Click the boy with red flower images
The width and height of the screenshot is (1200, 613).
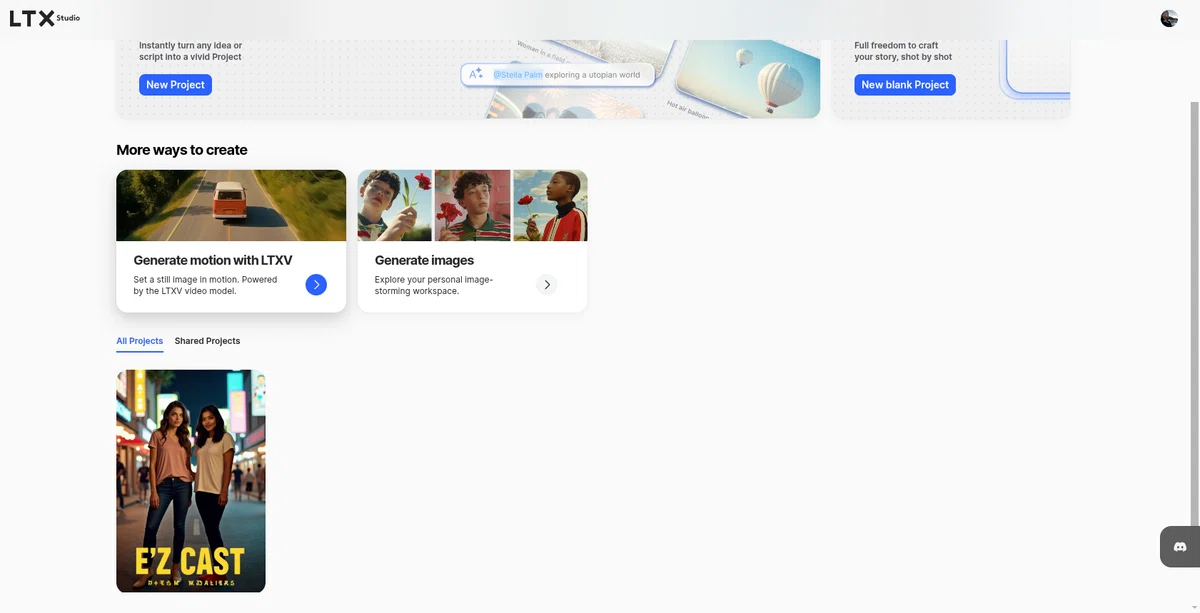472,205
